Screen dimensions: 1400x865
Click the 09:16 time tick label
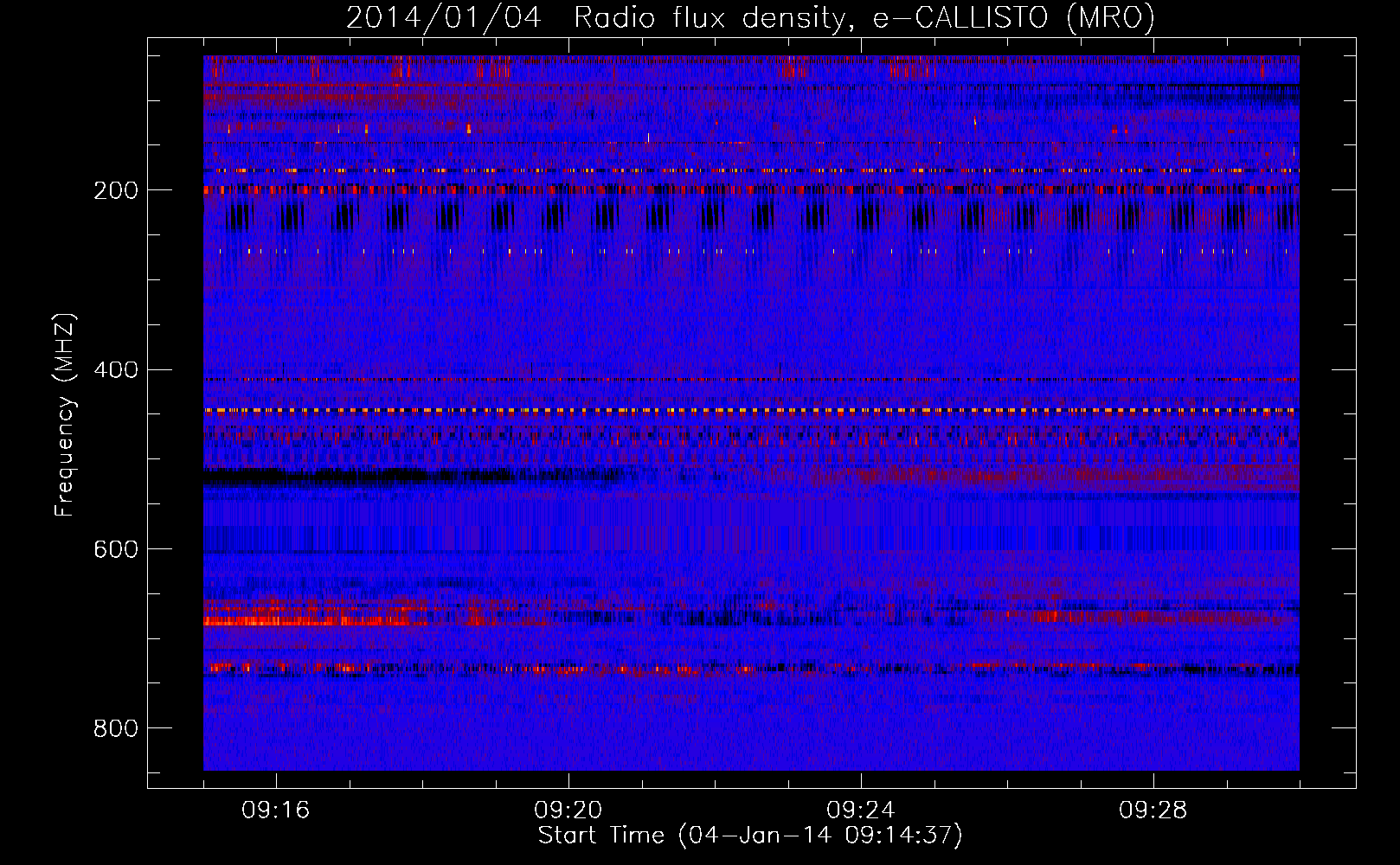(x=276, y=811)
